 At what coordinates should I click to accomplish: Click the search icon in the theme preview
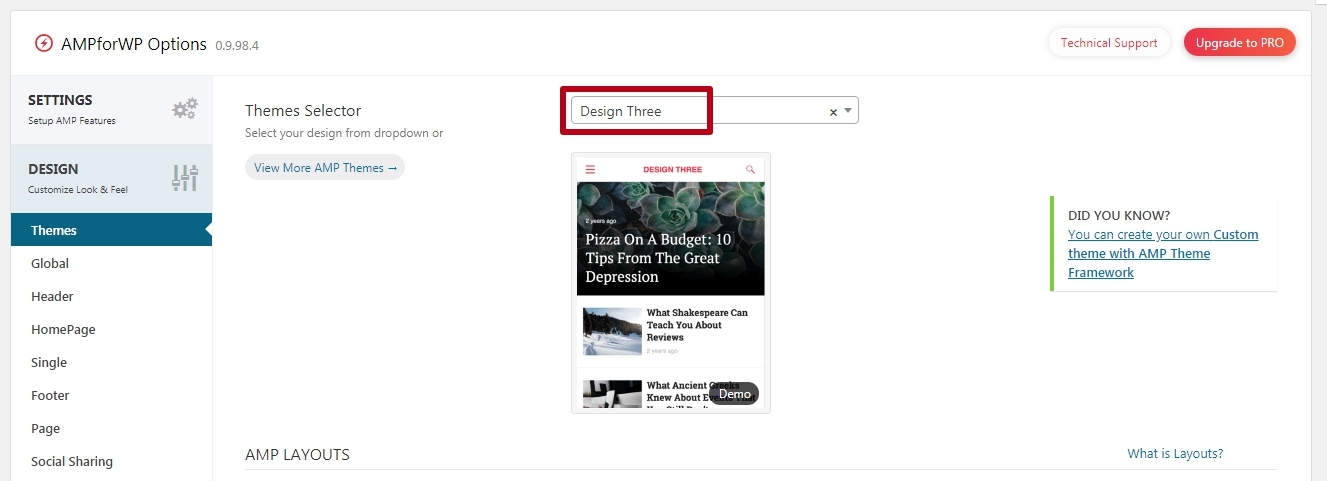[750, 170]
